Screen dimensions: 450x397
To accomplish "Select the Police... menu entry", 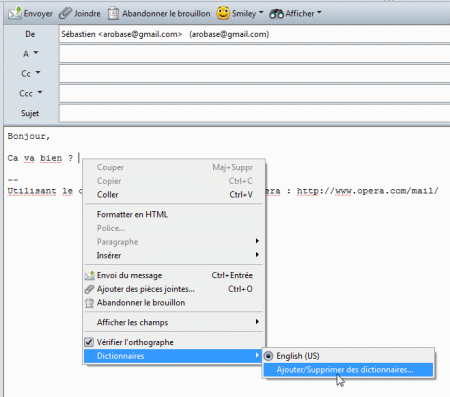I will click(174, 228).
